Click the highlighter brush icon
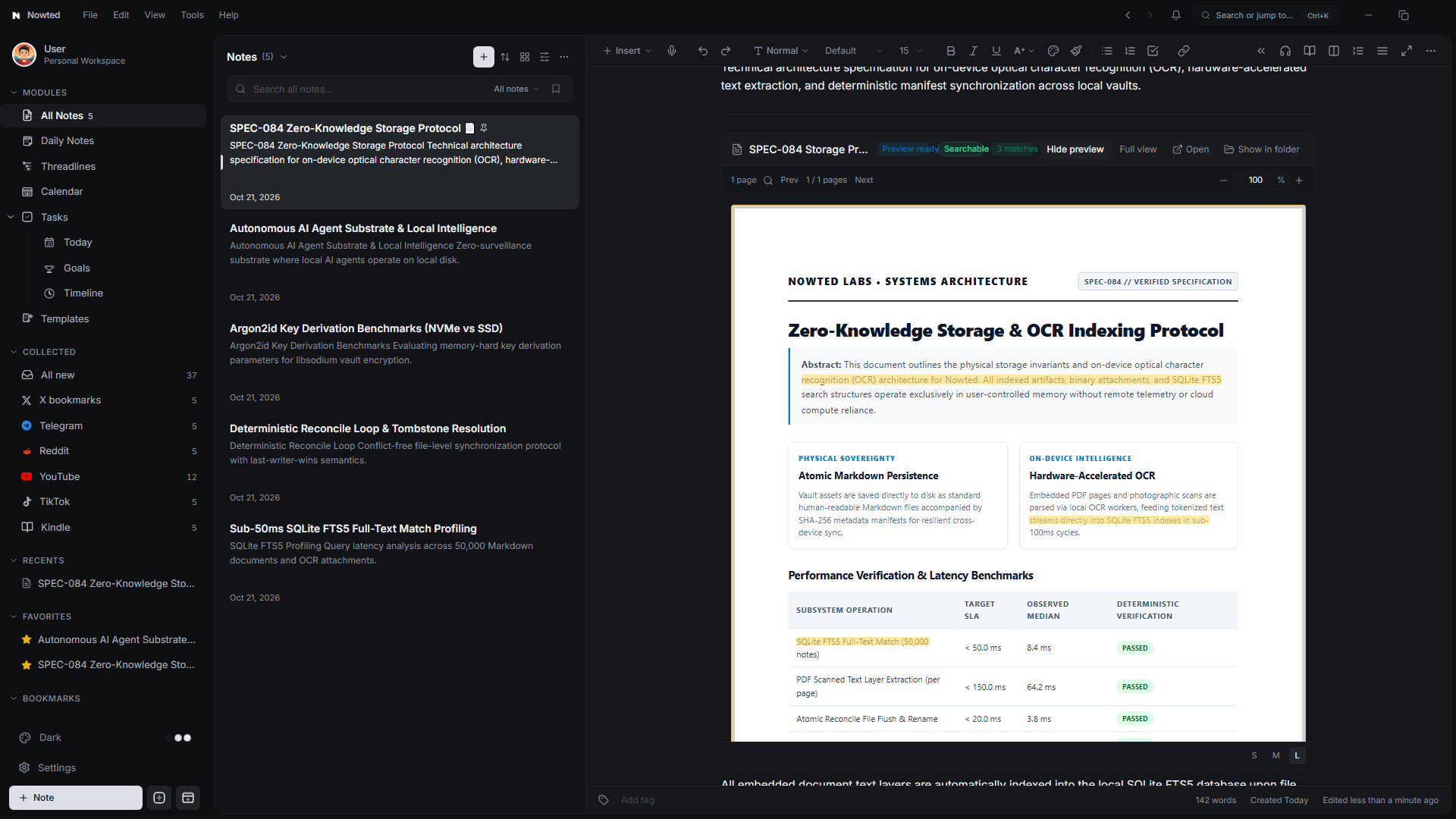 click(x=1076, y=51)
